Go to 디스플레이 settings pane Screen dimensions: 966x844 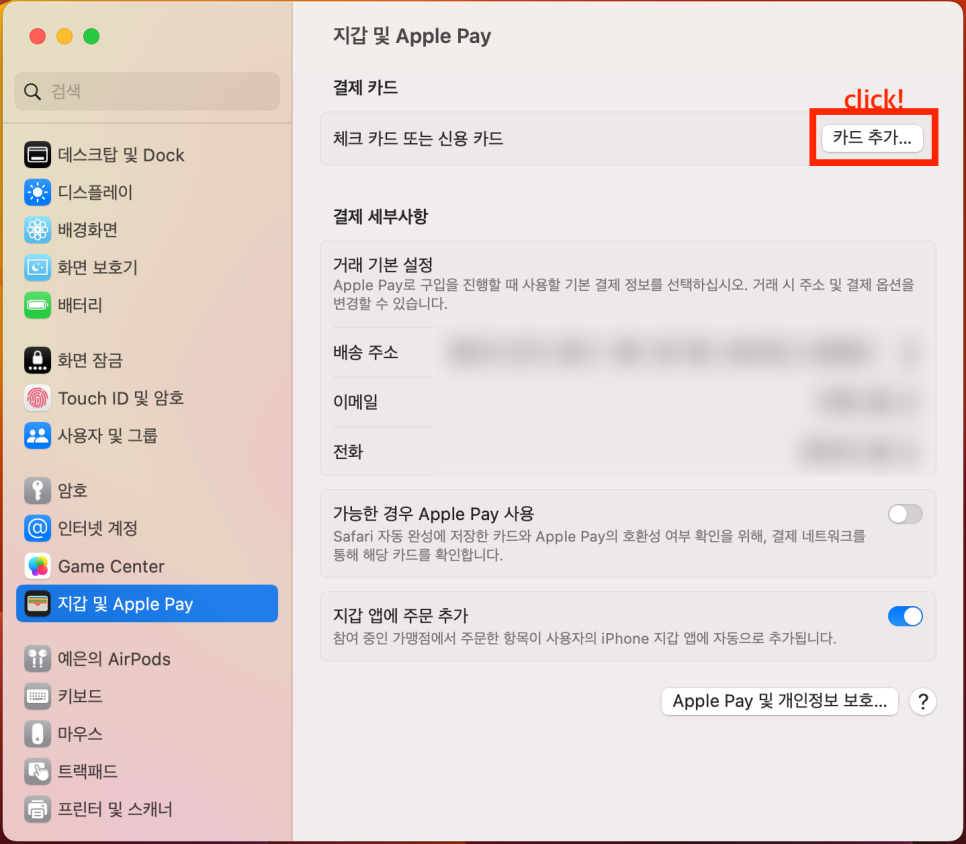click(x=147, y=192)
